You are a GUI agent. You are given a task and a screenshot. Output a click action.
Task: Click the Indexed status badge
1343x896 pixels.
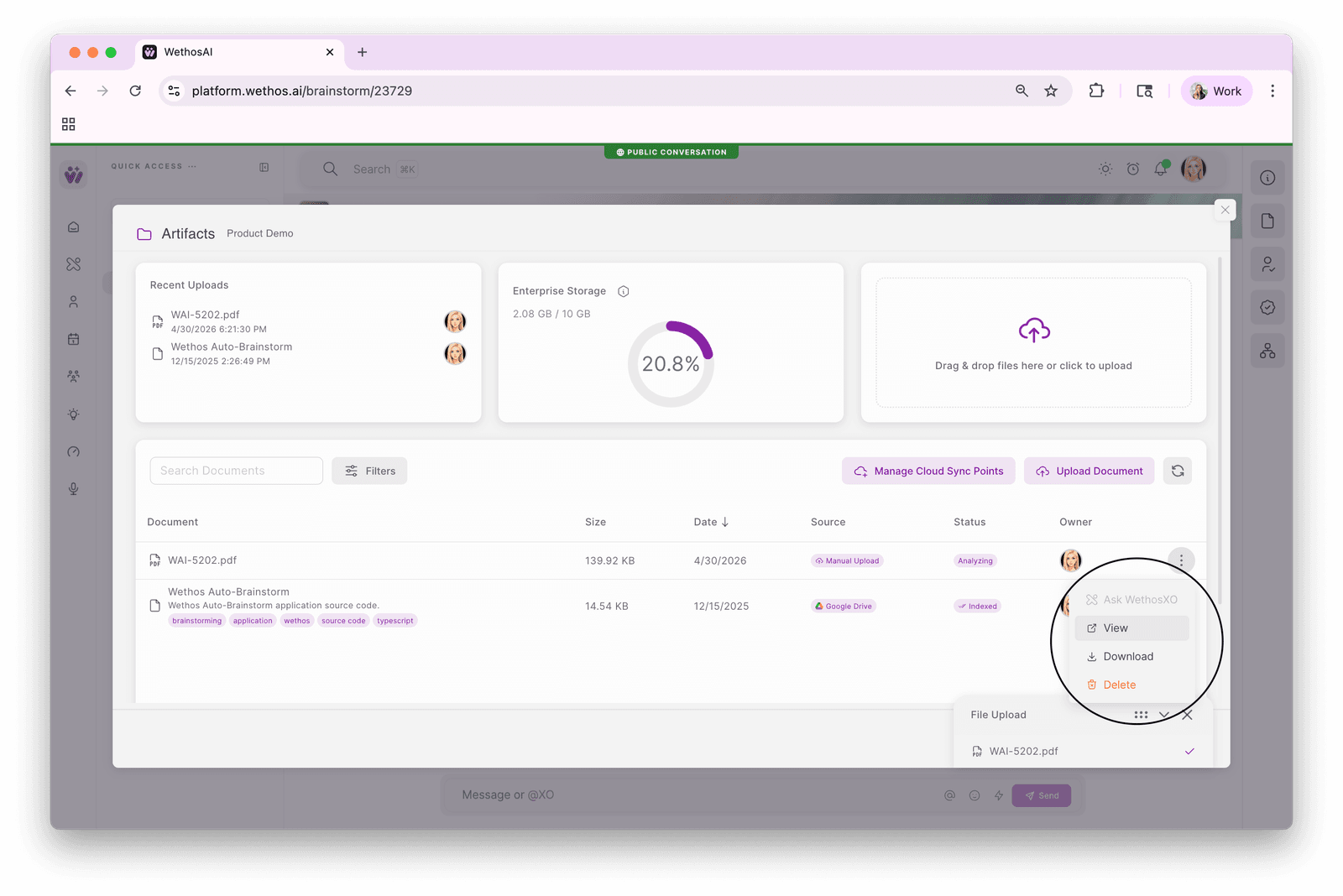(978, 606)
